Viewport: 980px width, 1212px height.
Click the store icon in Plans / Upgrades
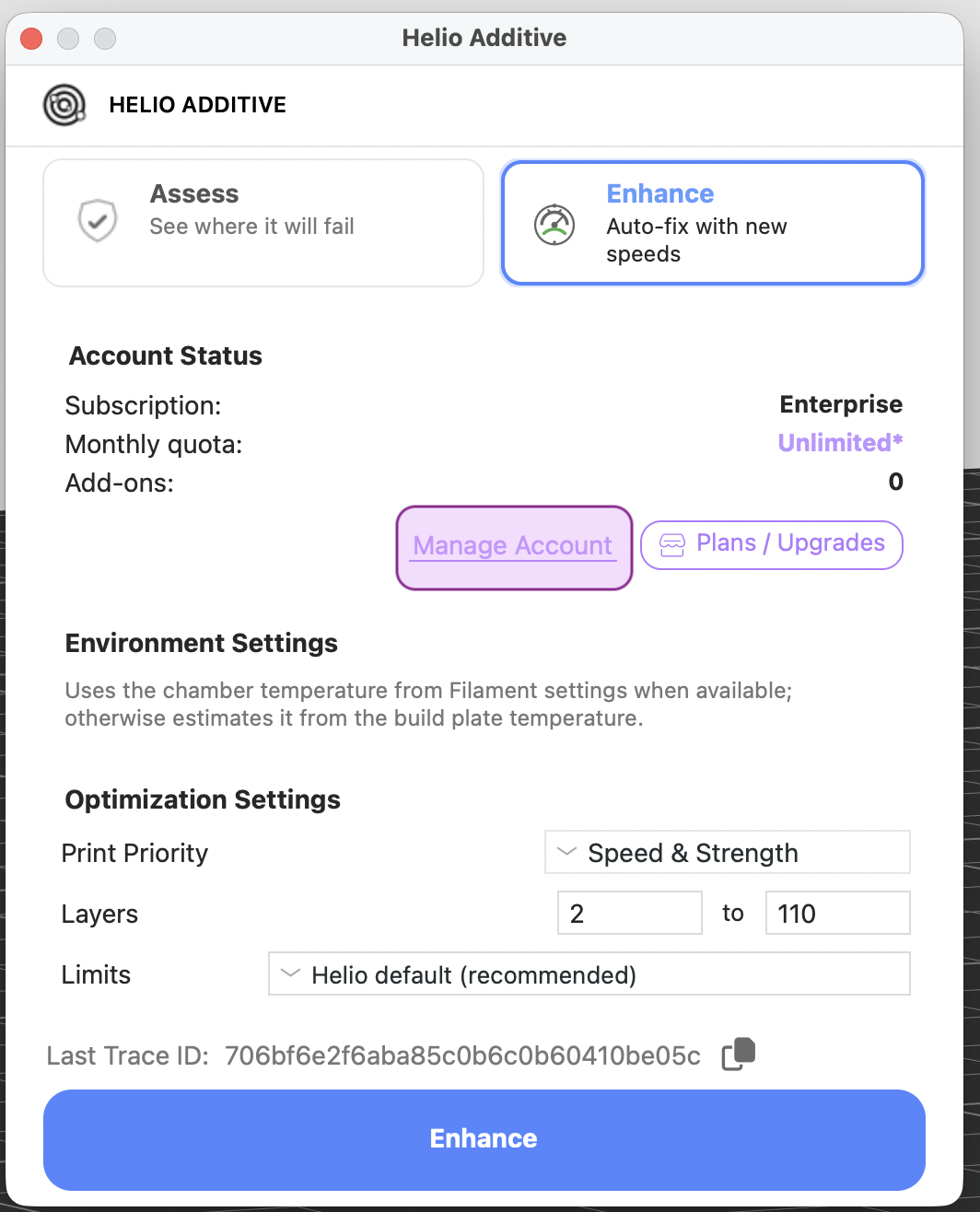[672, 545]
